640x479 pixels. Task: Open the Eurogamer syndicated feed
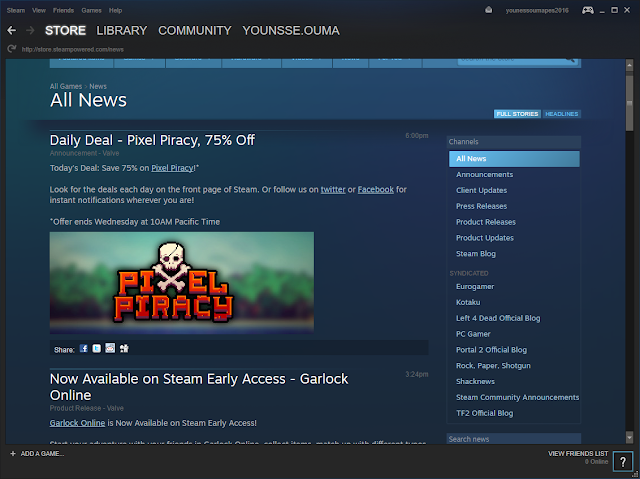coord(475,287)
